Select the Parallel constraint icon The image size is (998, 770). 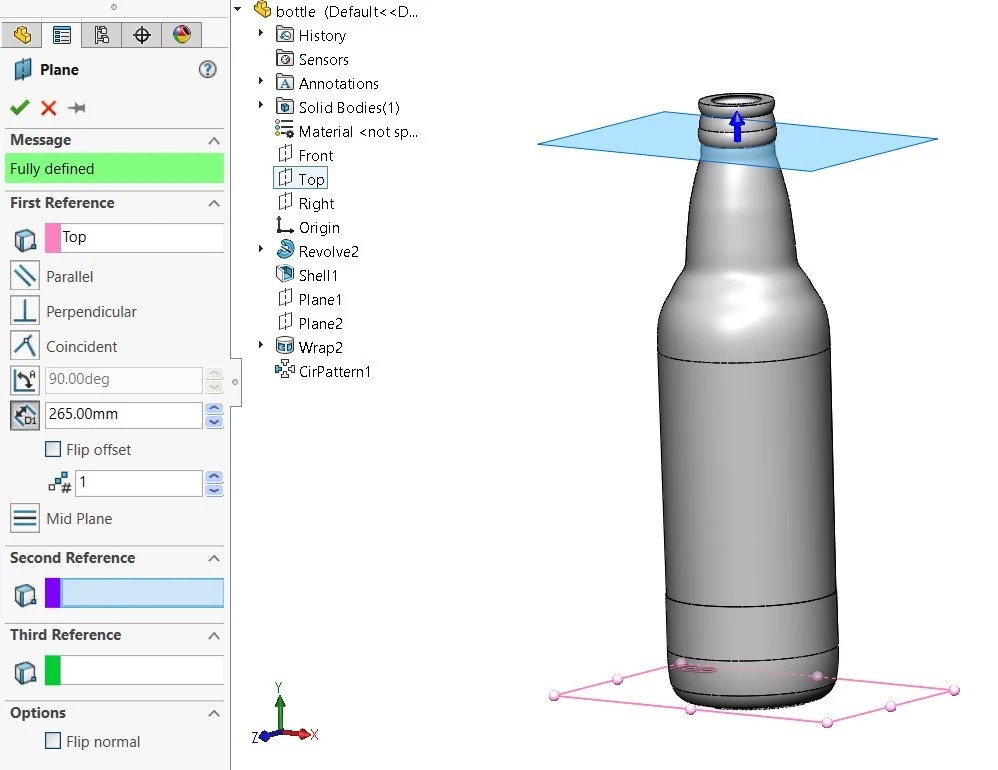click(x=25, y=276)
